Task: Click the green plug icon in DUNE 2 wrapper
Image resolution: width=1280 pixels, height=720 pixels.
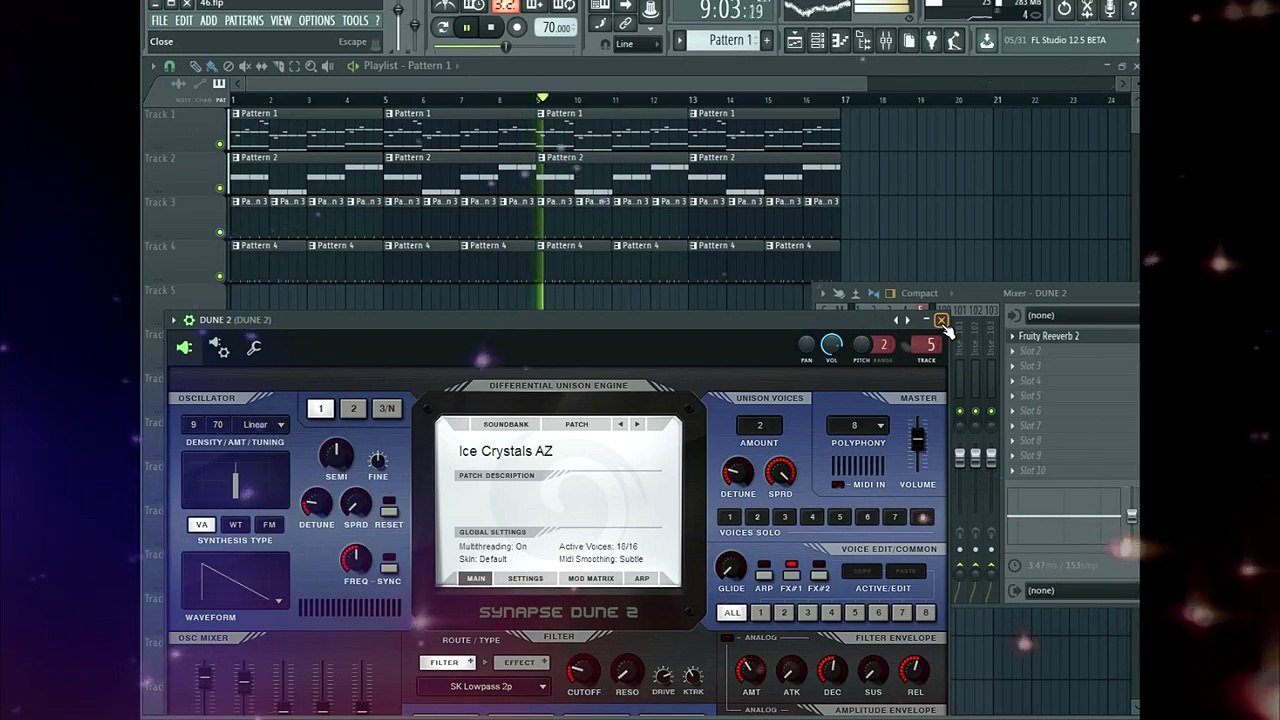Action: tap(185, 348)
